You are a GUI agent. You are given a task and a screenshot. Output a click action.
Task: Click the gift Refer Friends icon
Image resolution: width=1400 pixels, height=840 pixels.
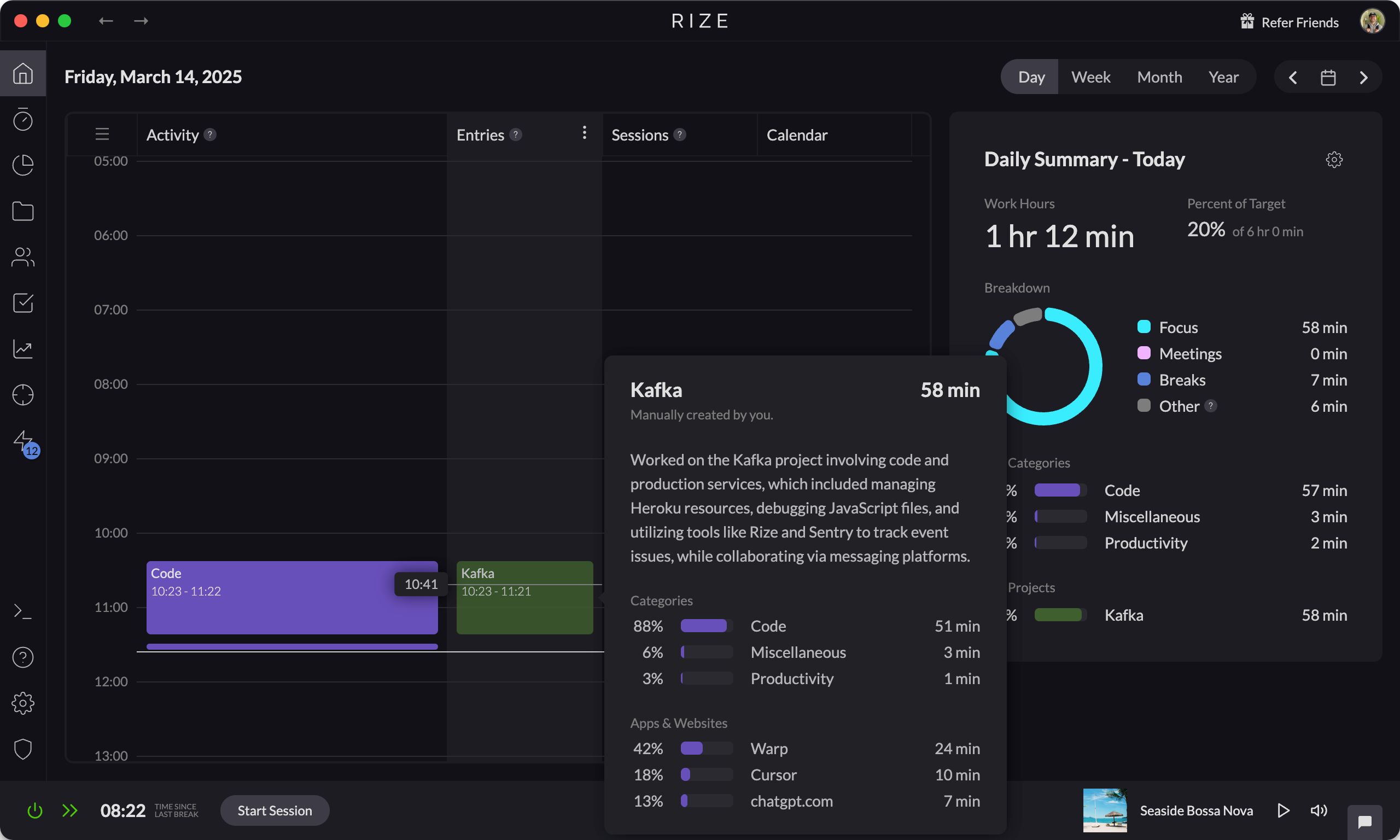point(1247,21)
